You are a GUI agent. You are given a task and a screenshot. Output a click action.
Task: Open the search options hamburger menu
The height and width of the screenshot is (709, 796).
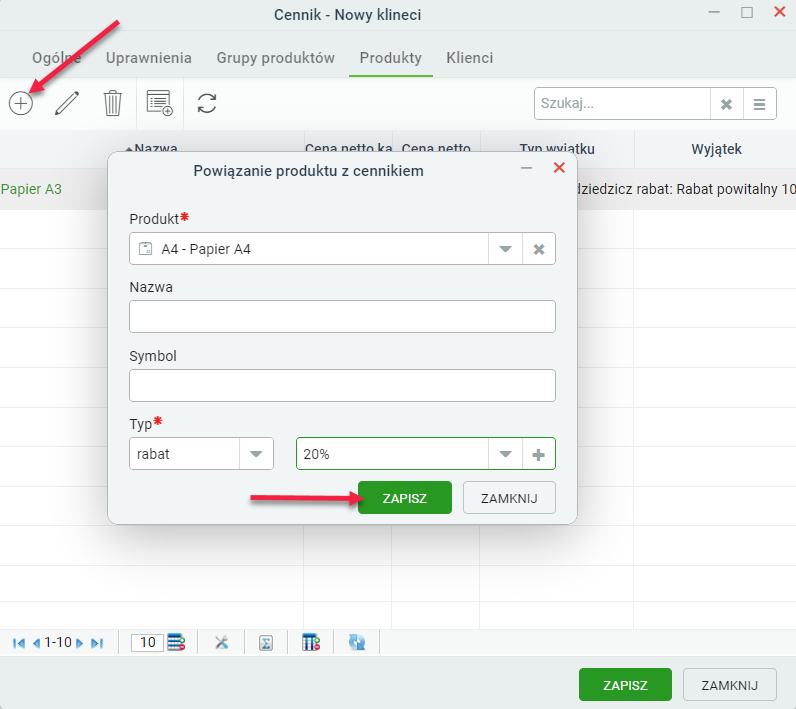pyautogui.click(x=759, y=104)
